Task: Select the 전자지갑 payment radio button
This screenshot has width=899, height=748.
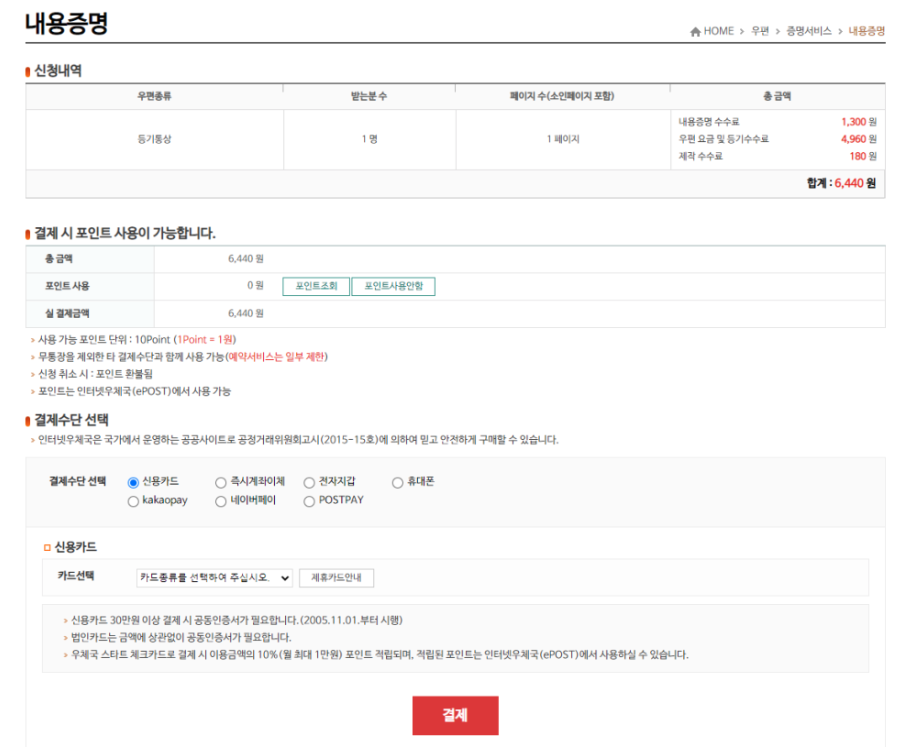Action: tap(308, 482)
